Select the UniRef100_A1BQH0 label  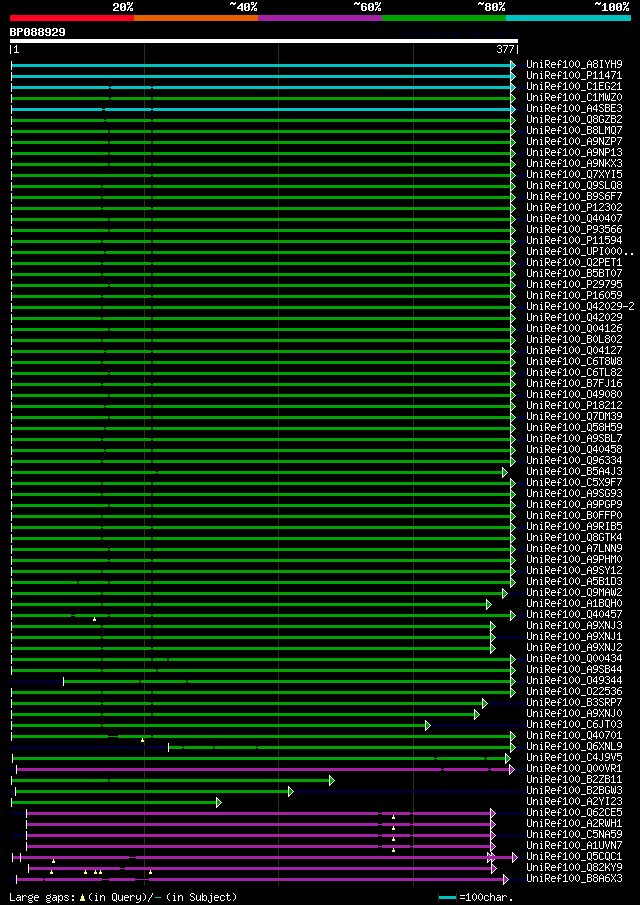(574, 603)
